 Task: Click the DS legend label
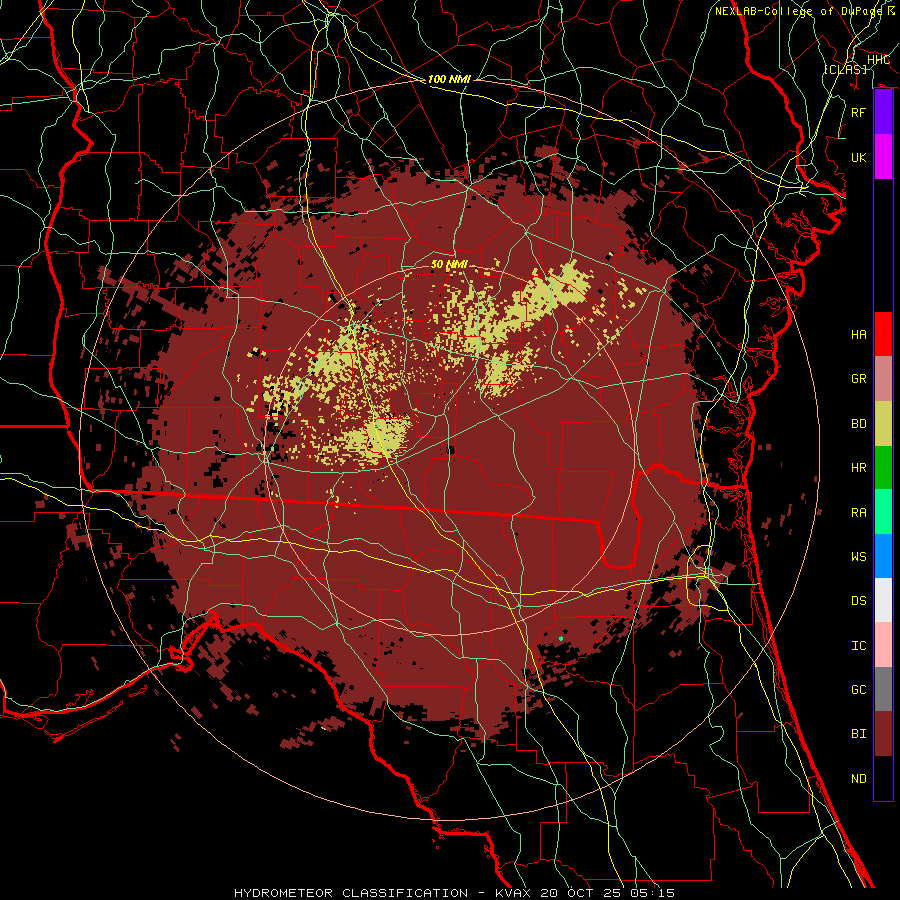click(x=859, y=601)
